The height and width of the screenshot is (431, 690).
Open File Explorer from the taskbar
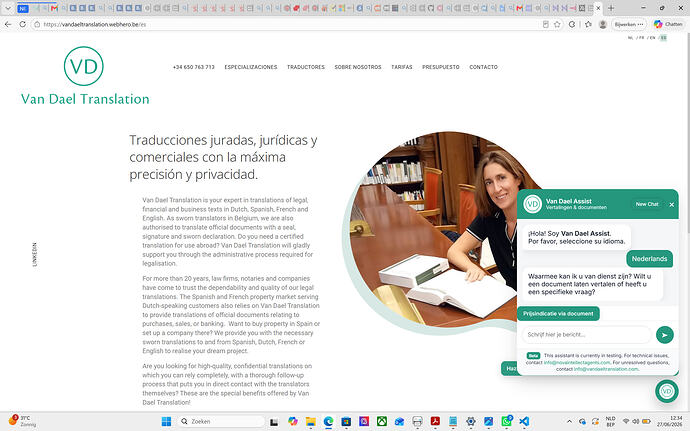(311, 421)
